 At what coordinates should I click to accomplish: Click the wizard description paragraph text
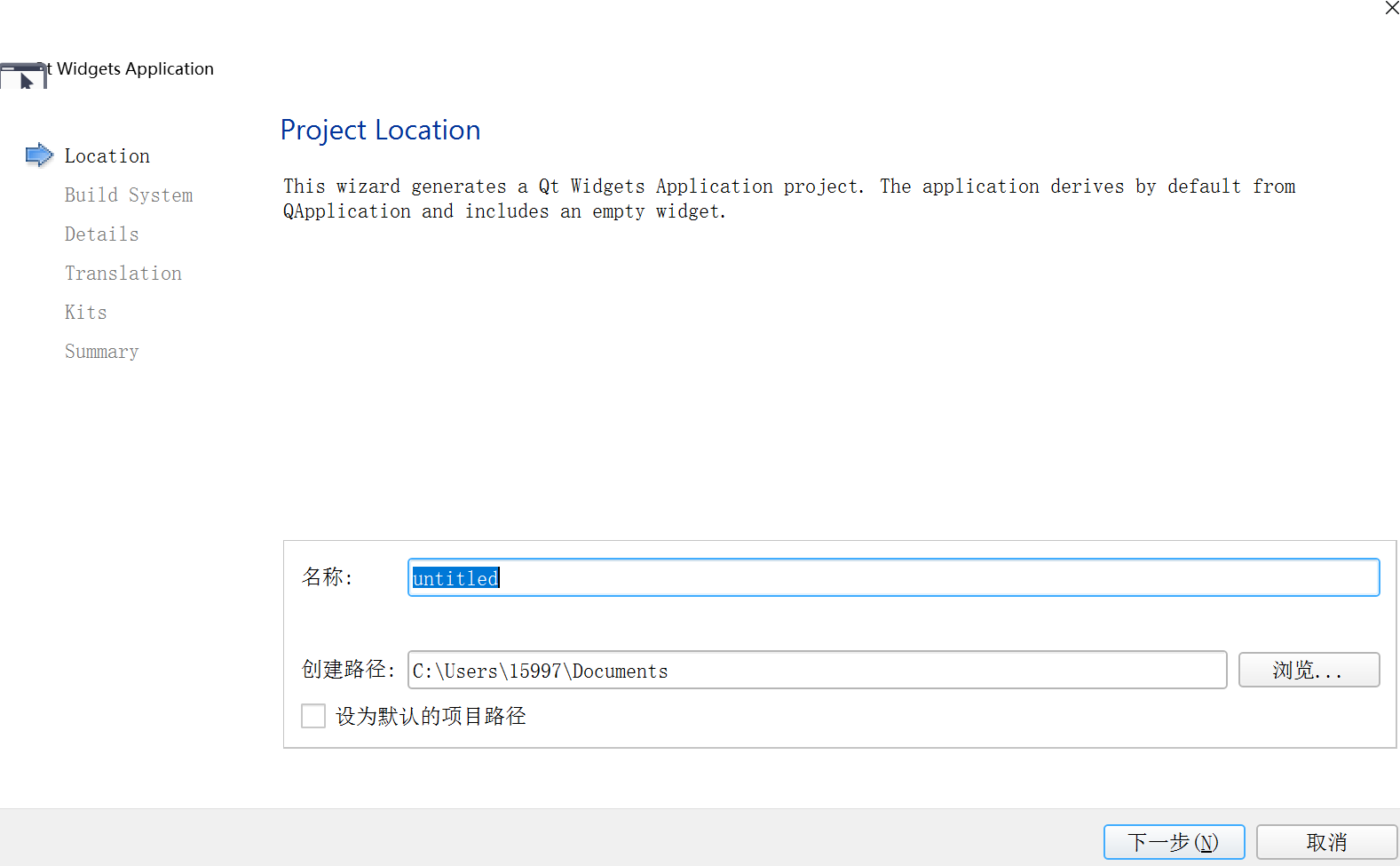point(789,199)
